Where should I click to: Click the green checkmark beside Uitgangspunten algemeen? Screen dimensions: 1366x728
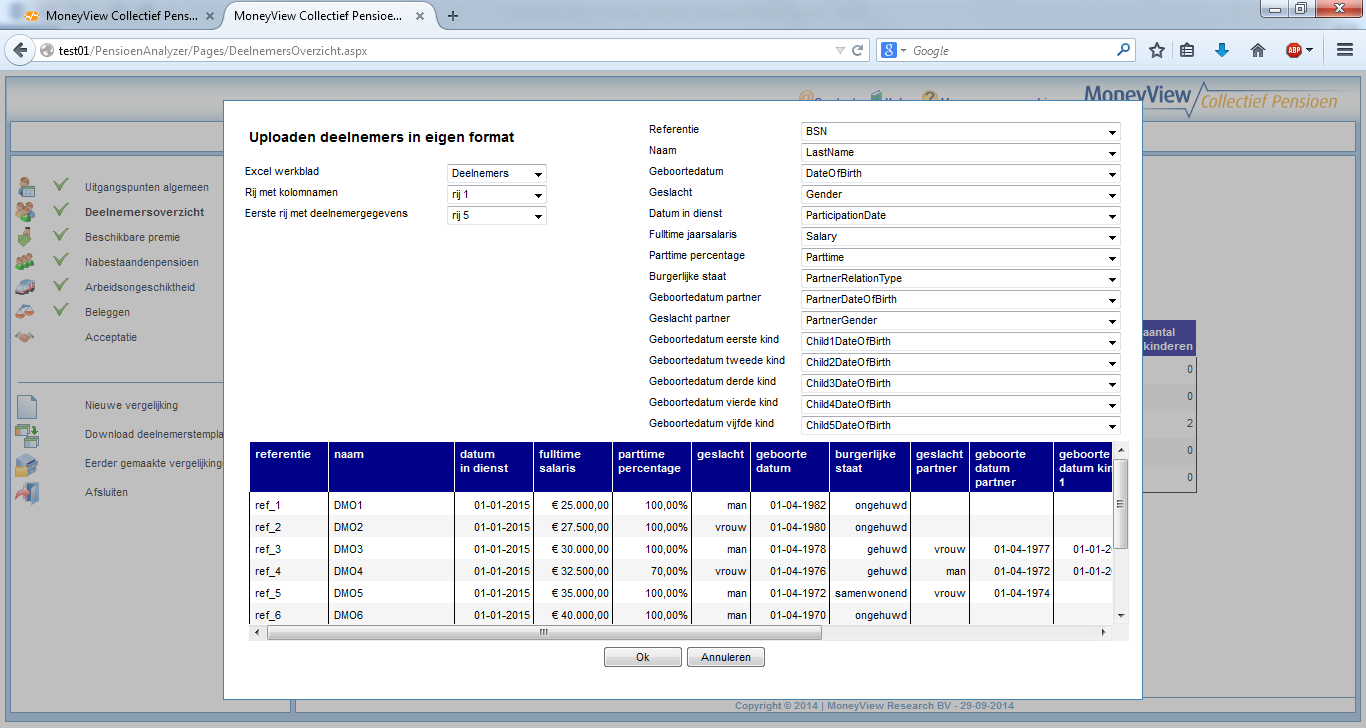point(61,185)
